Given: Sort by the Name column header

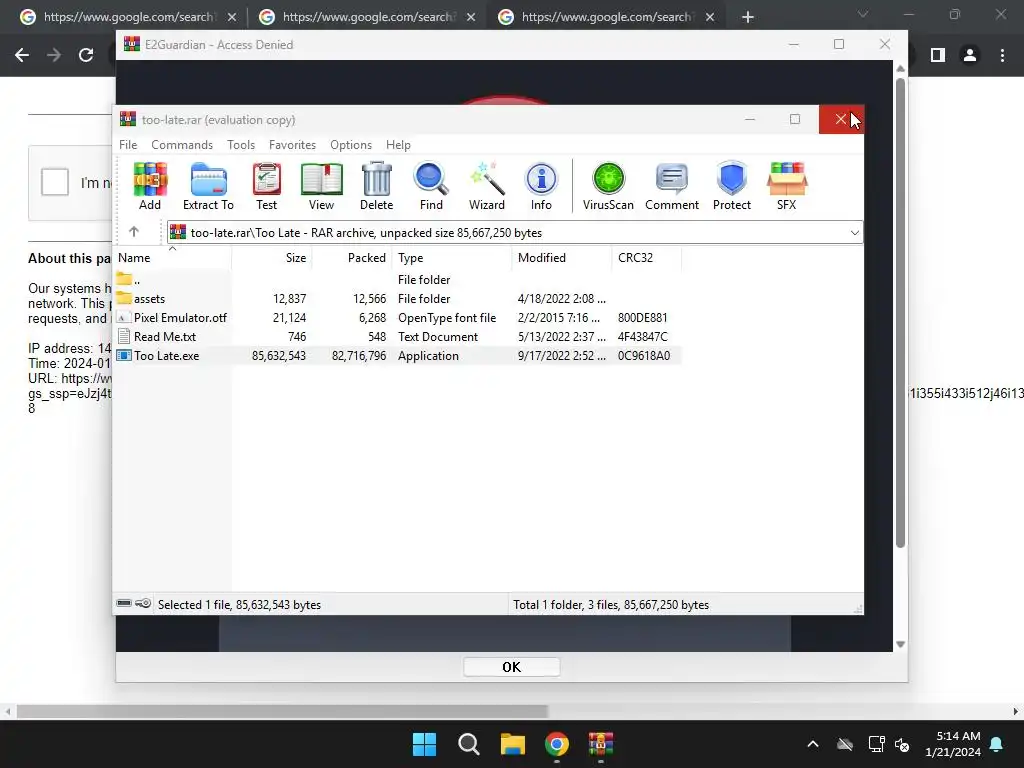Looking at the screenshot, I should coord(173,258).
